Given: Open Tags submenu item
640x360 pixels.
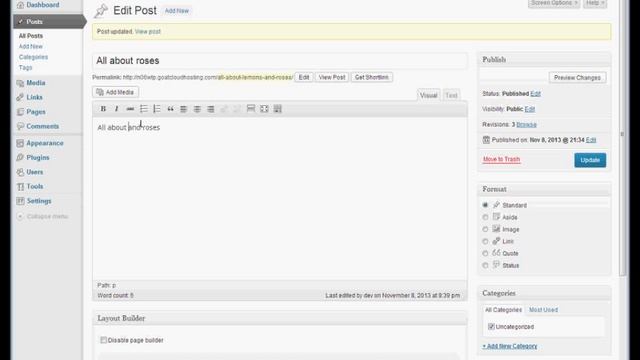Looking at the screenshot, I should click(x=25, y=68).
